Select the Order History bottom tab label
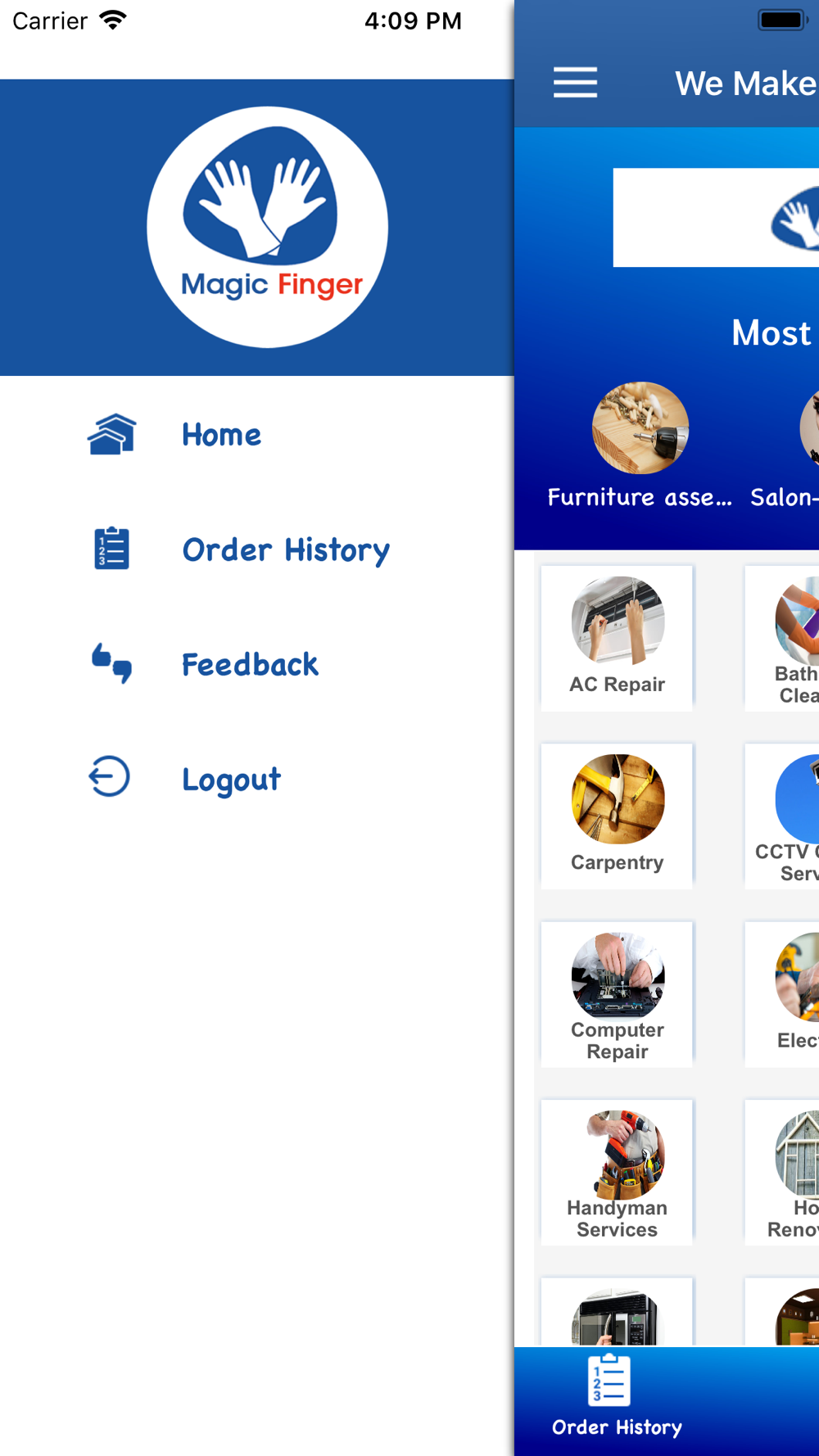 point(617,1427)
